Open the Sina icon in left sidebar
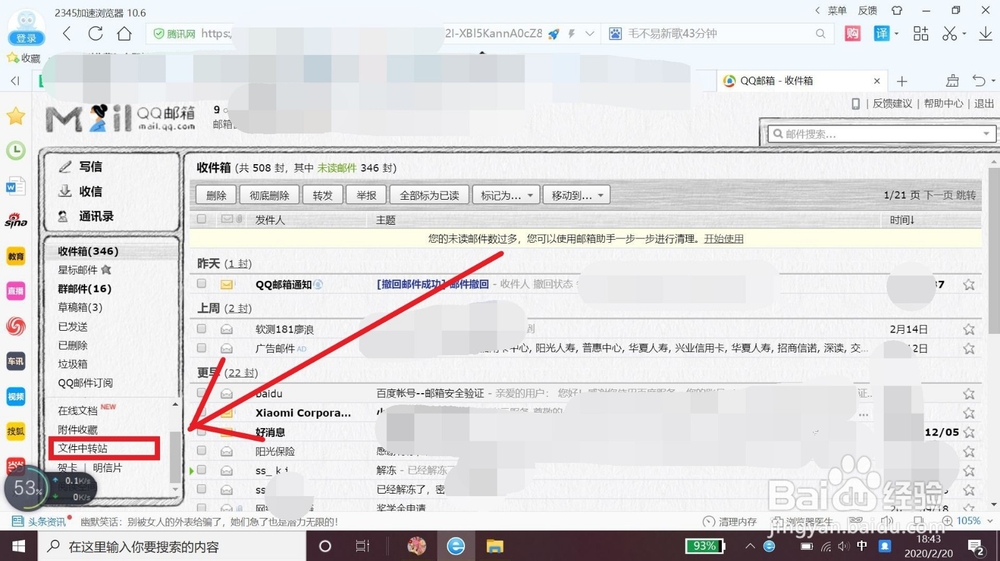Viewport: 1000px width, 561px height. (15, 221)
